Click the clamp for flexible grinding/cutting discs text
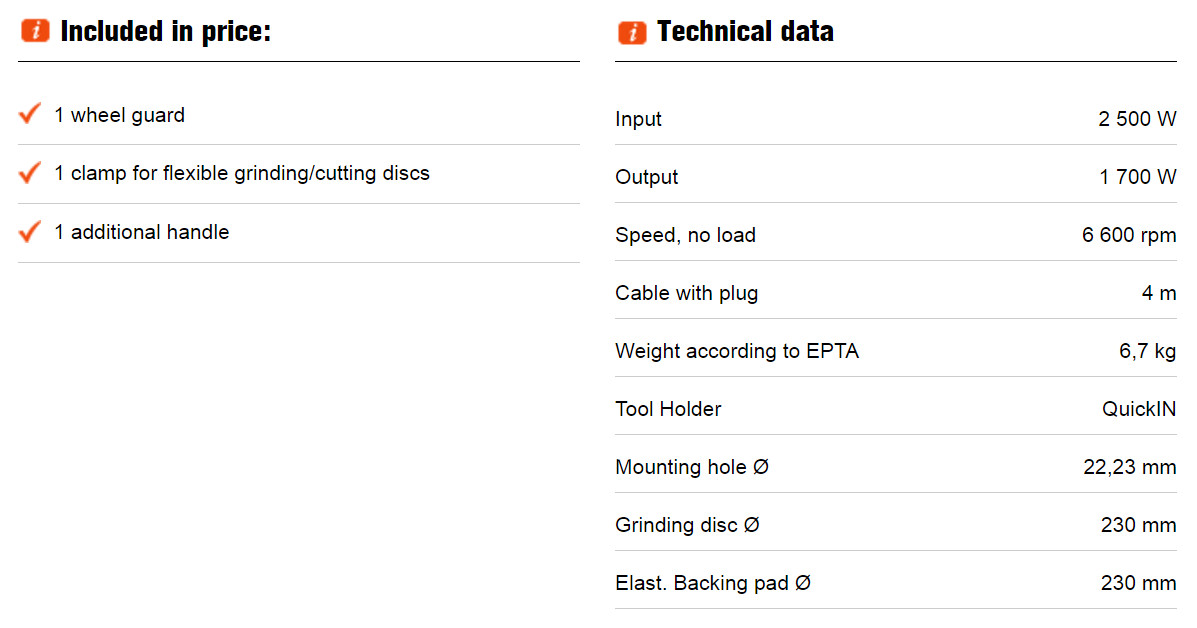The width and height of the screenshot is (1197, 628). [x=242, y=173]
